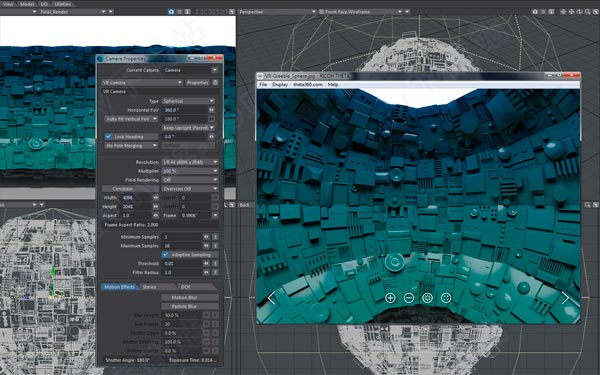This screenshot has width=600, height=375.
Task: Go to previous image with the left arrow
Action: 271,298
